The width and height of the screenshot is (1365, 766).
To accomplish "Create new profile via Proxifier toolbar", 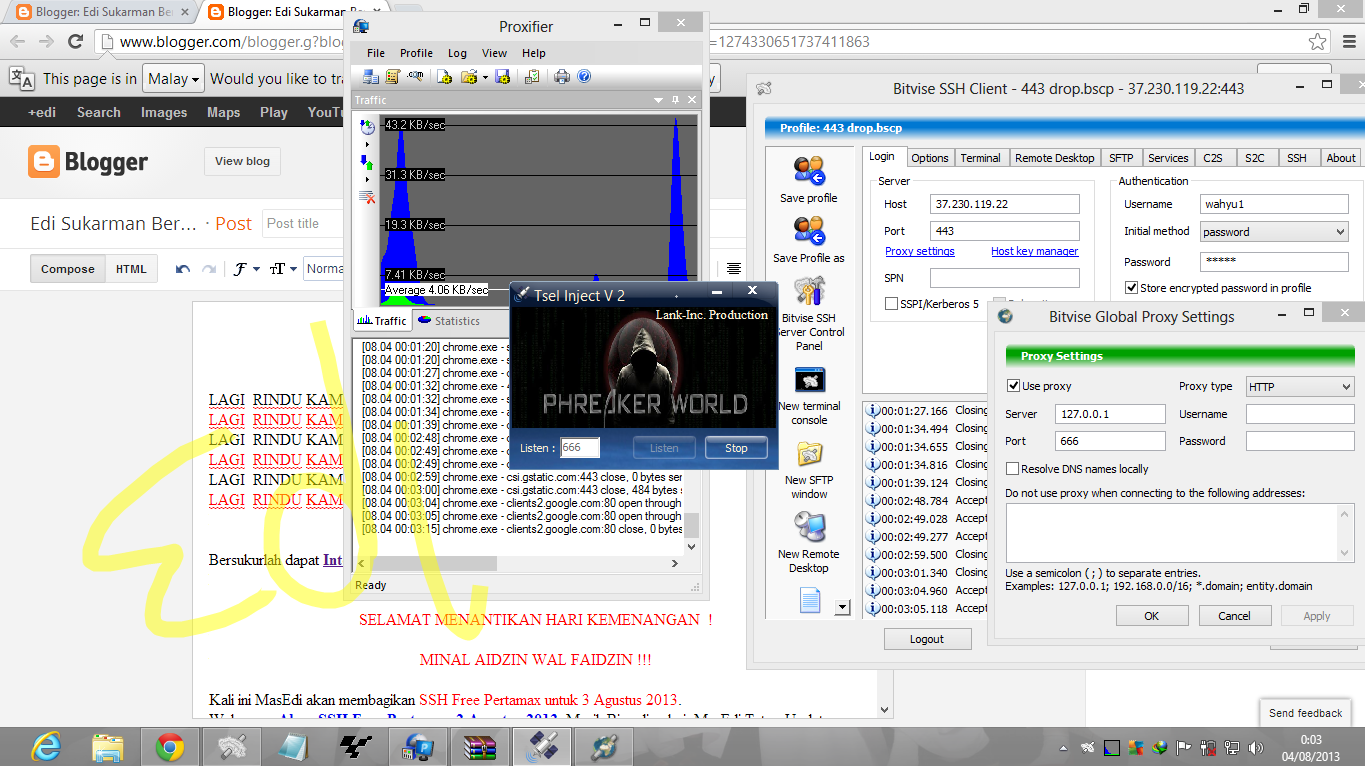I will (x=445, y=77).
